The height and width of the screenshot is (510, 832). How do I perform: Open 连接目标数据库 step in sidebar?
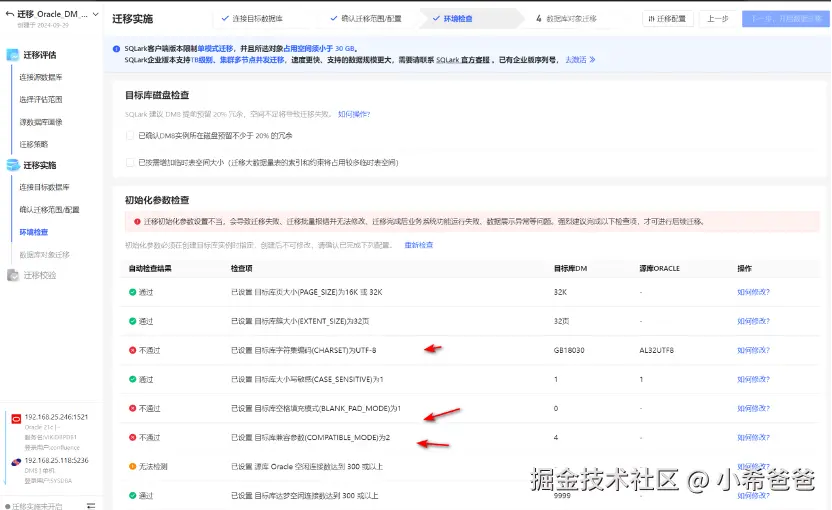coord(45,187)
